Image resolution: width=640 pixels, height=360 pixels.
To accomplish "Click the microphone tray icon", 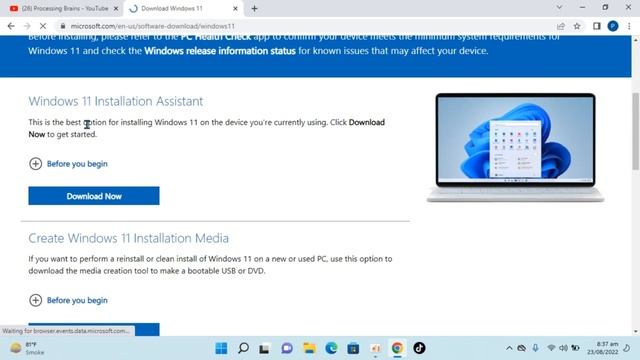I will pyautogui.click(x=536, y=348).
